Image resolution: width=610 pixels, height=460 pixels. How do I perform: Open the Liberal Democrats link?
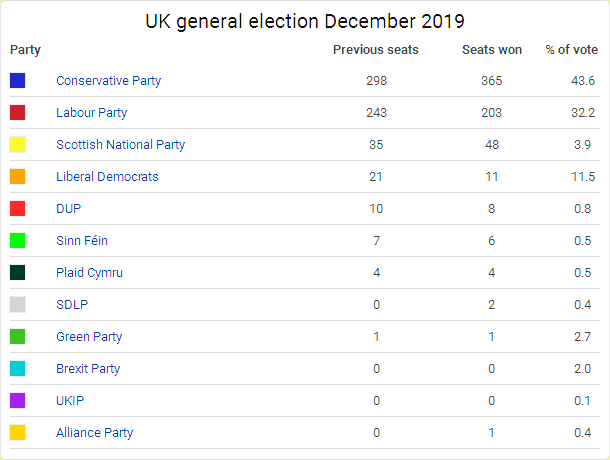pos(107,176)
